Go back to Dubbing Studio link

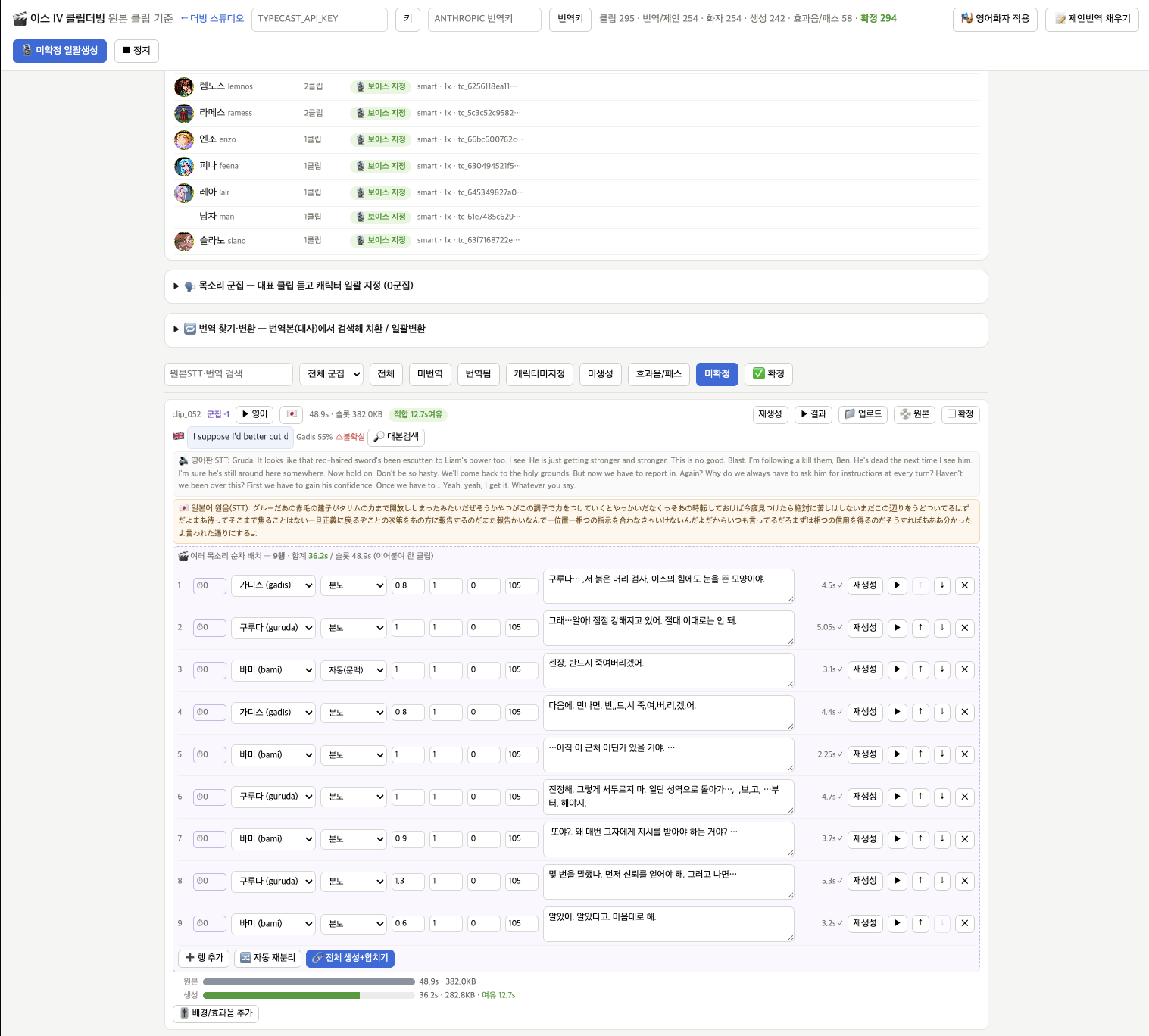(212, 18)
